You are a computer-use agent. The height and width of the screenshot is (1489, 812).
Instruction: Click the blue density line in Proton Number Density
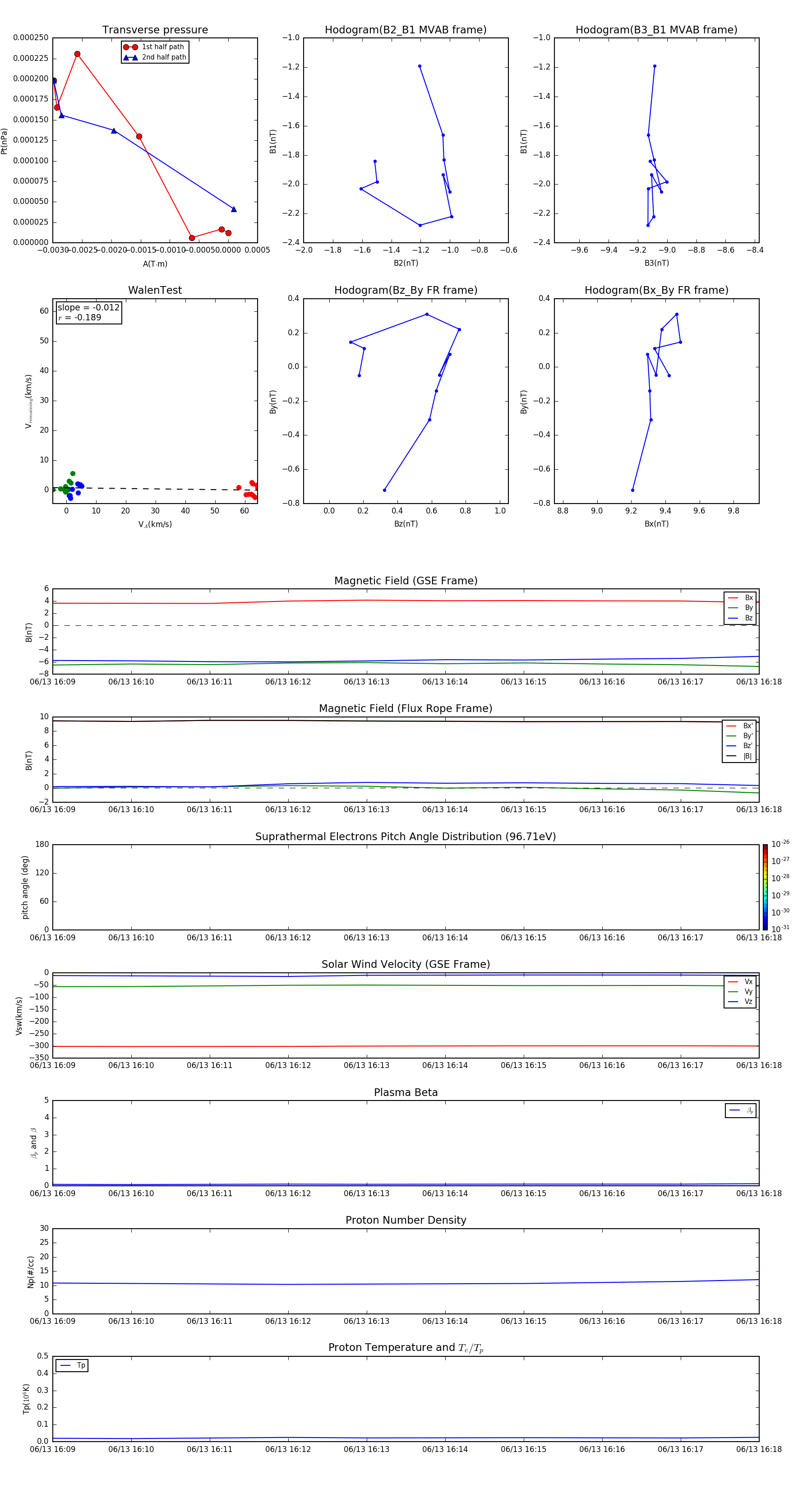406,1284
